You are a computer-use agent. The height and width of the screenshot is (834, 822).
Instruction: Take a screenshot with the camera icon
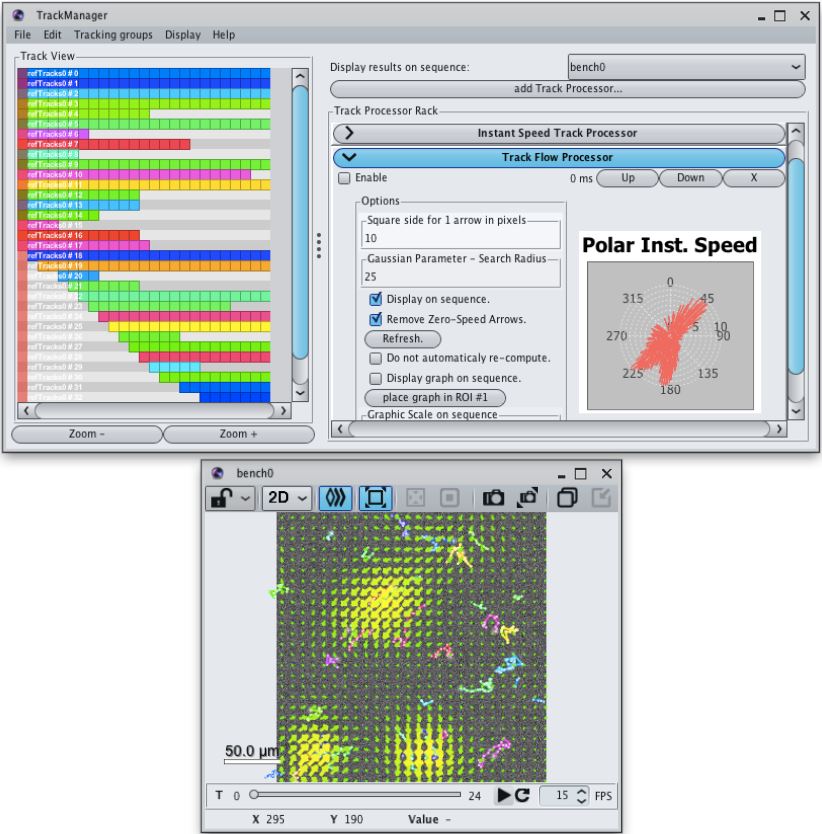[493, 498]
